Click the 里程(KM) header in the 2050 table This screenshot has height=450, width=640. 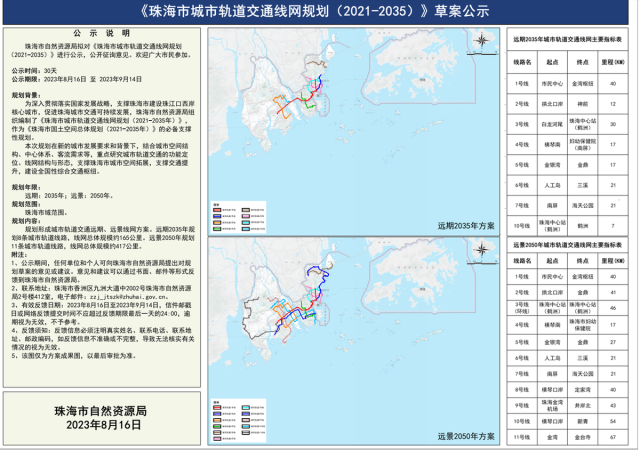point(613,261)
